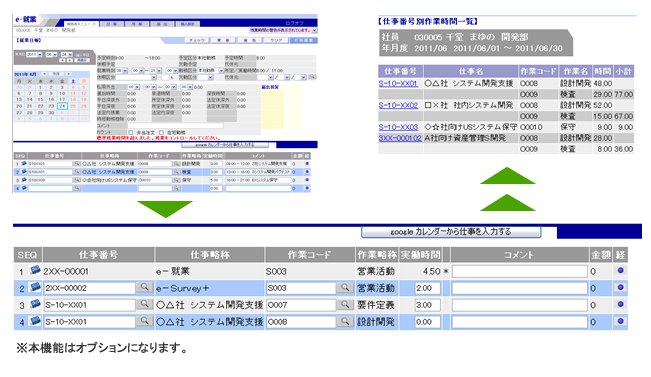
Task: Click the 実働時間 field showing 3.00
Action: 427,305
